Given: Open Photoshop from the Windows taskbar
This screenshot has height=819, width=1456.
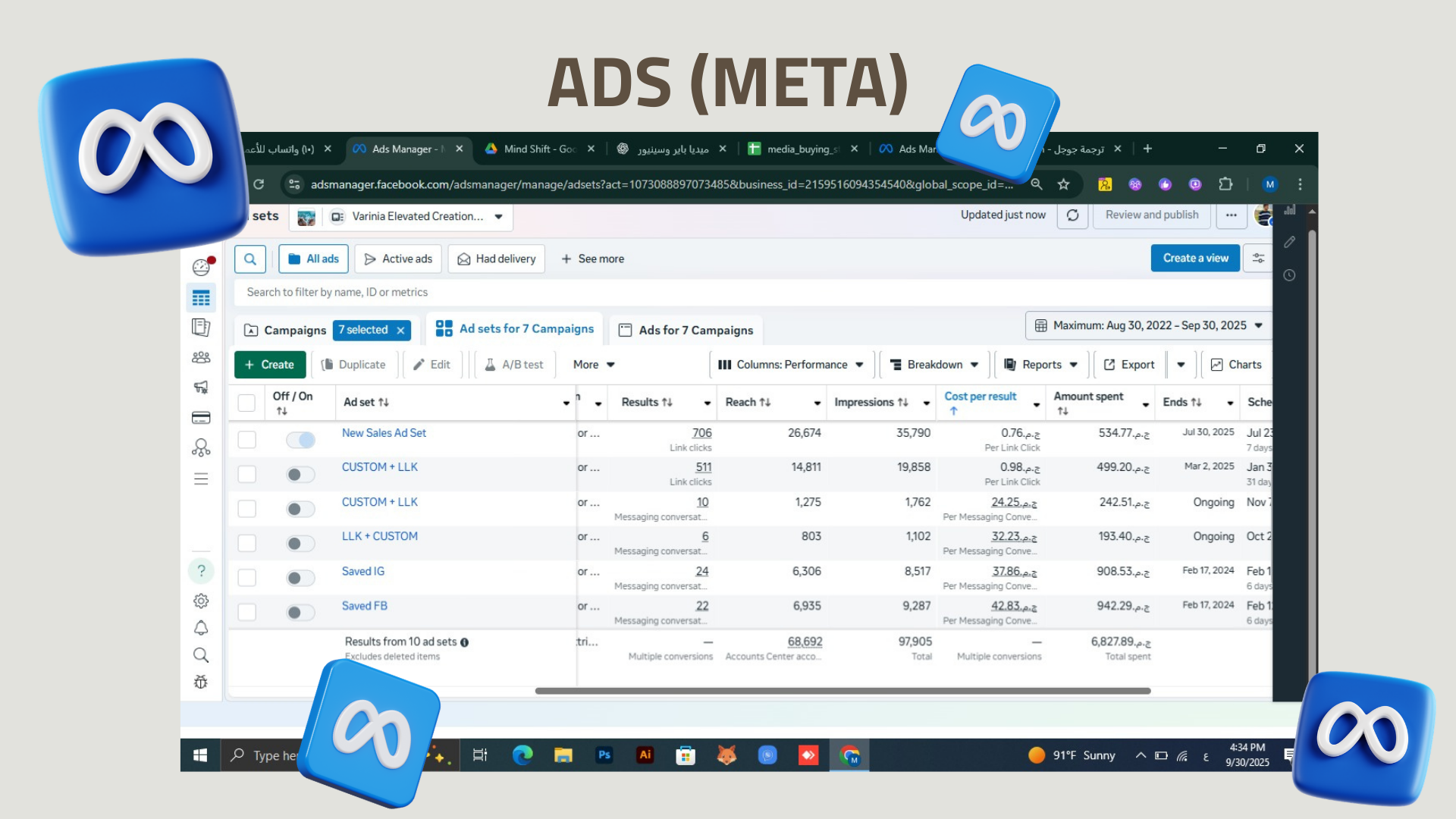Looking at the screenshot, I should tap(604, 755).
